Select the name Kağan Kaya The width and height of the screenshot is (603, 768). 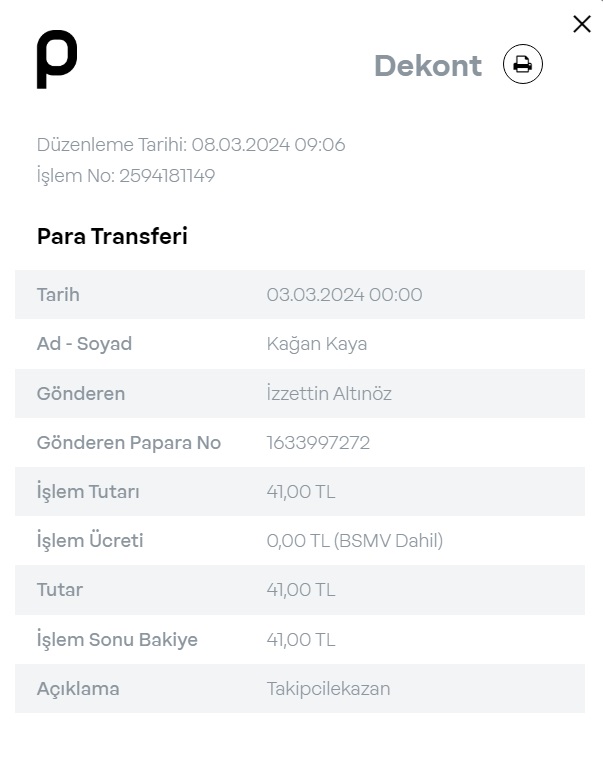click(x=317, y=344)
